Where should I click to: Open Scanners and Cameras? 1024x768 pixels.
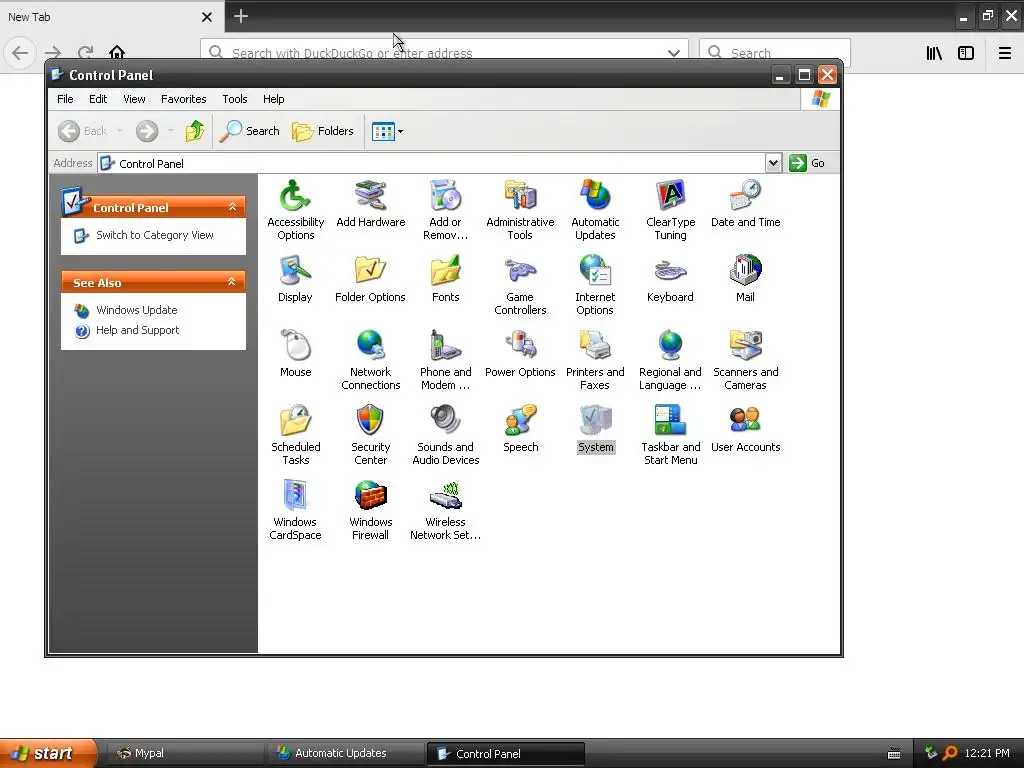point(745,360)
